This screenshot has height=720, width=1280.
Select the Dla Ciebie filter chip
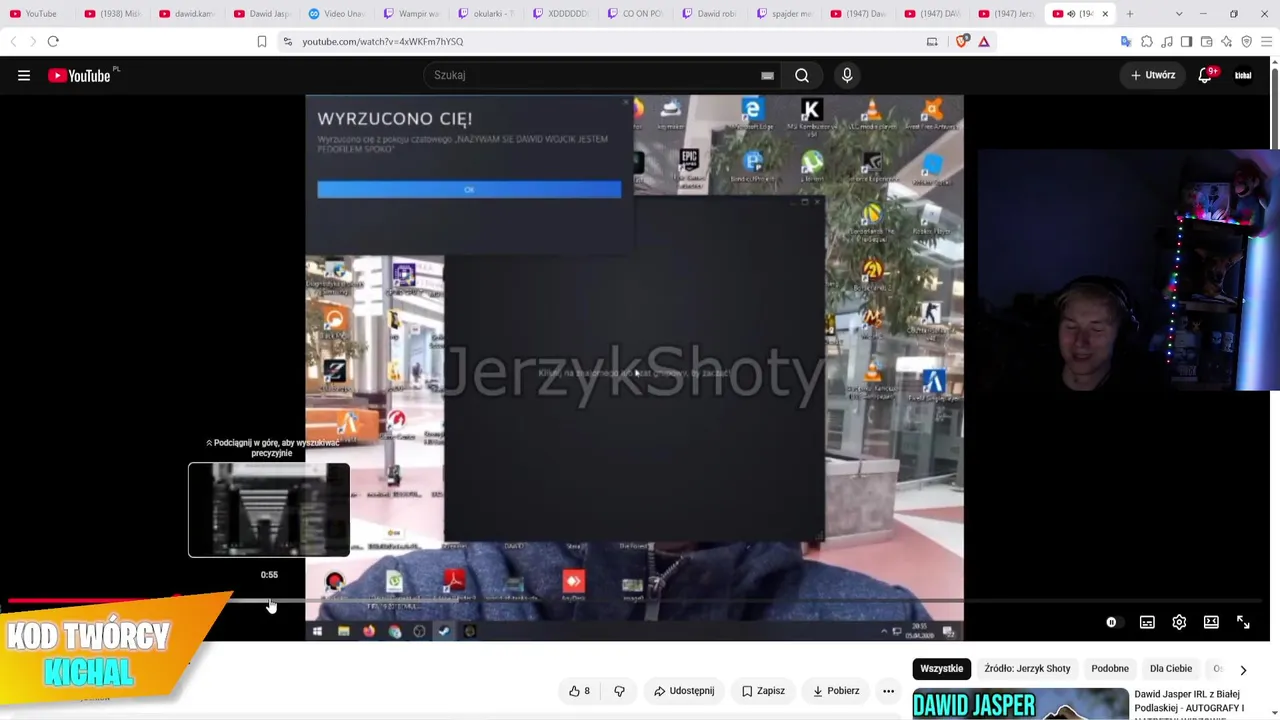[x=1171, y=669]
